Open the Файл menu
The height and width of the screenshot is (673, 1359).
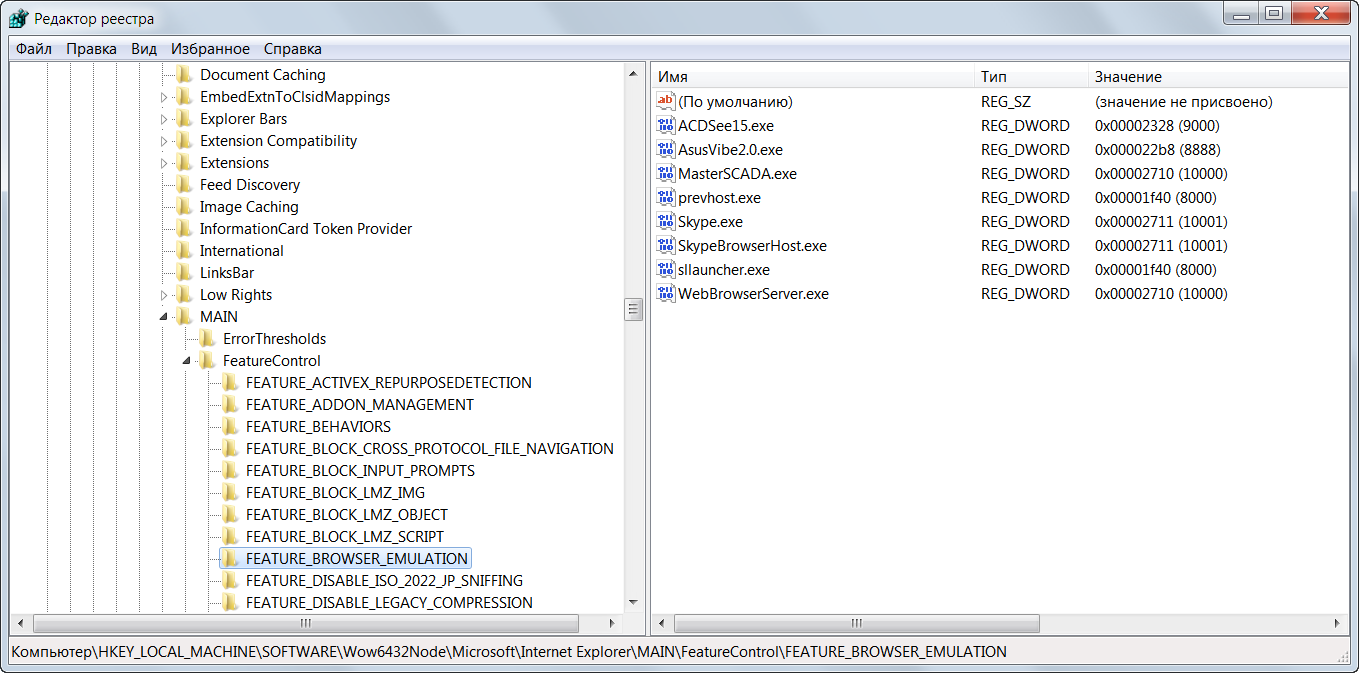point(34,48)
